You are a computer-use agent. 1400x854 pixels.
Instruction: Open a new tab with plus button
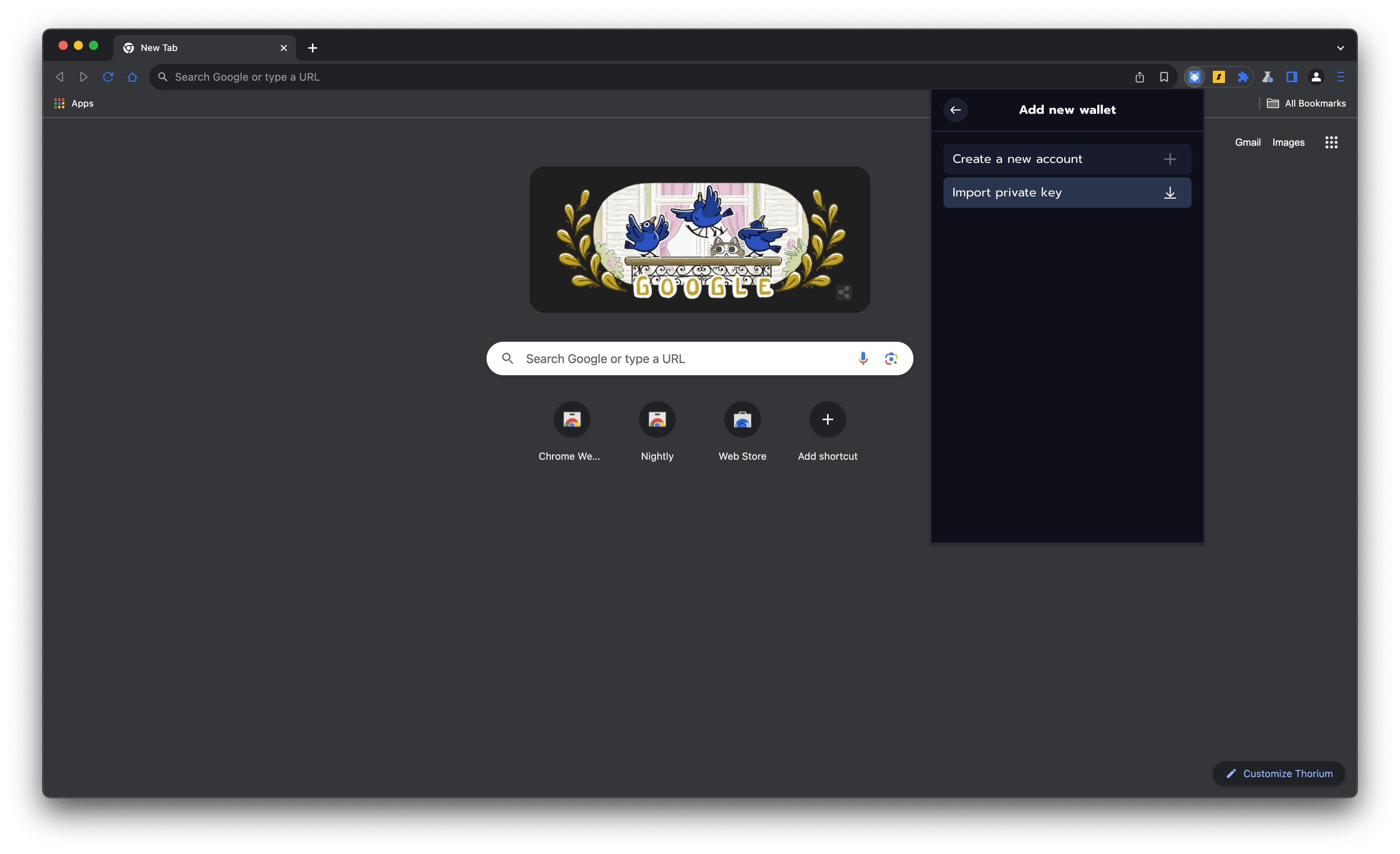[x=312, y=48]
